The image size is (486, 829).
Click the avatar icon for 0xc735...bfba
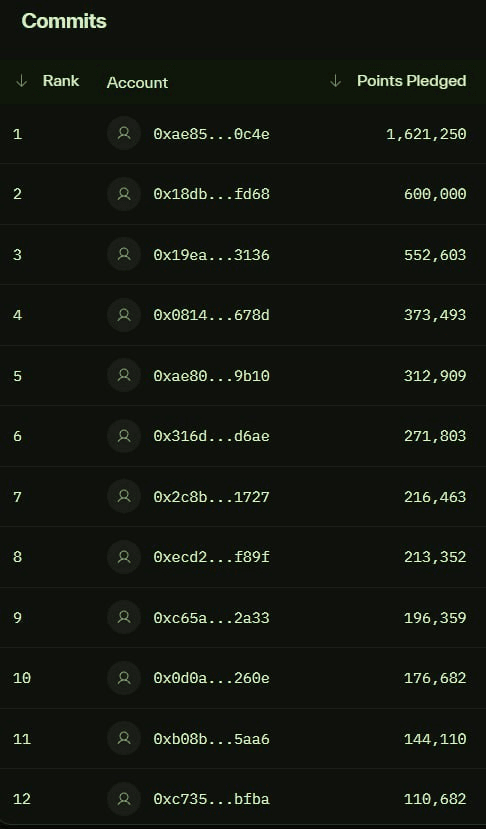(124, 799)
